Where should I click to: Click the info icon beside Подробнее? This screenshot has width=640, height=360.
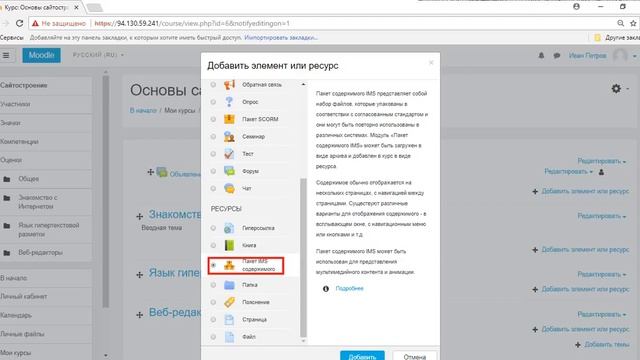pyautogui.click(x=326, y=289)
